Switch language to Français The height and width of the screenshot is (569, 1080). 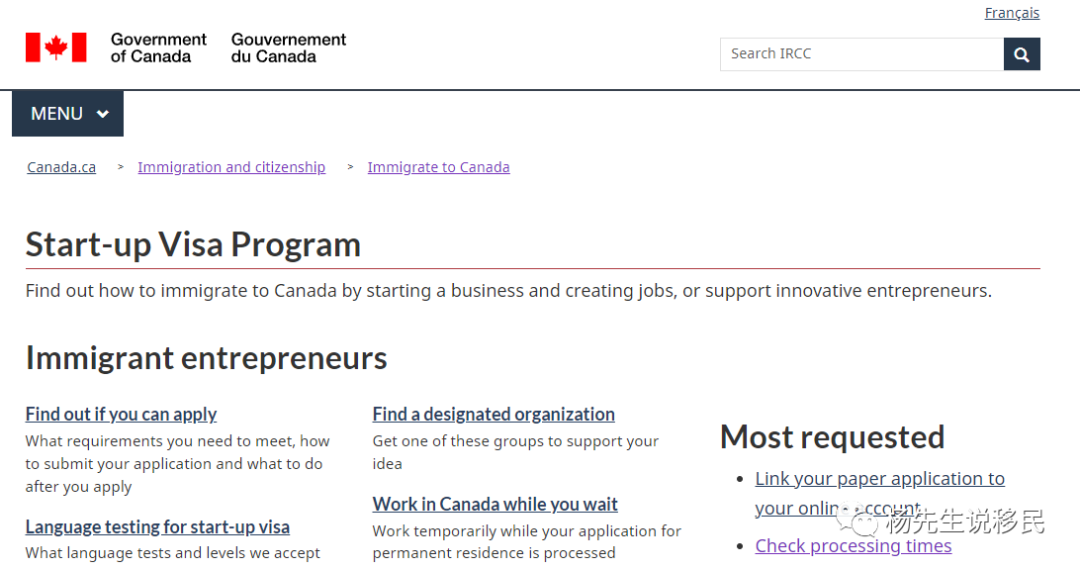(1012, 13)
